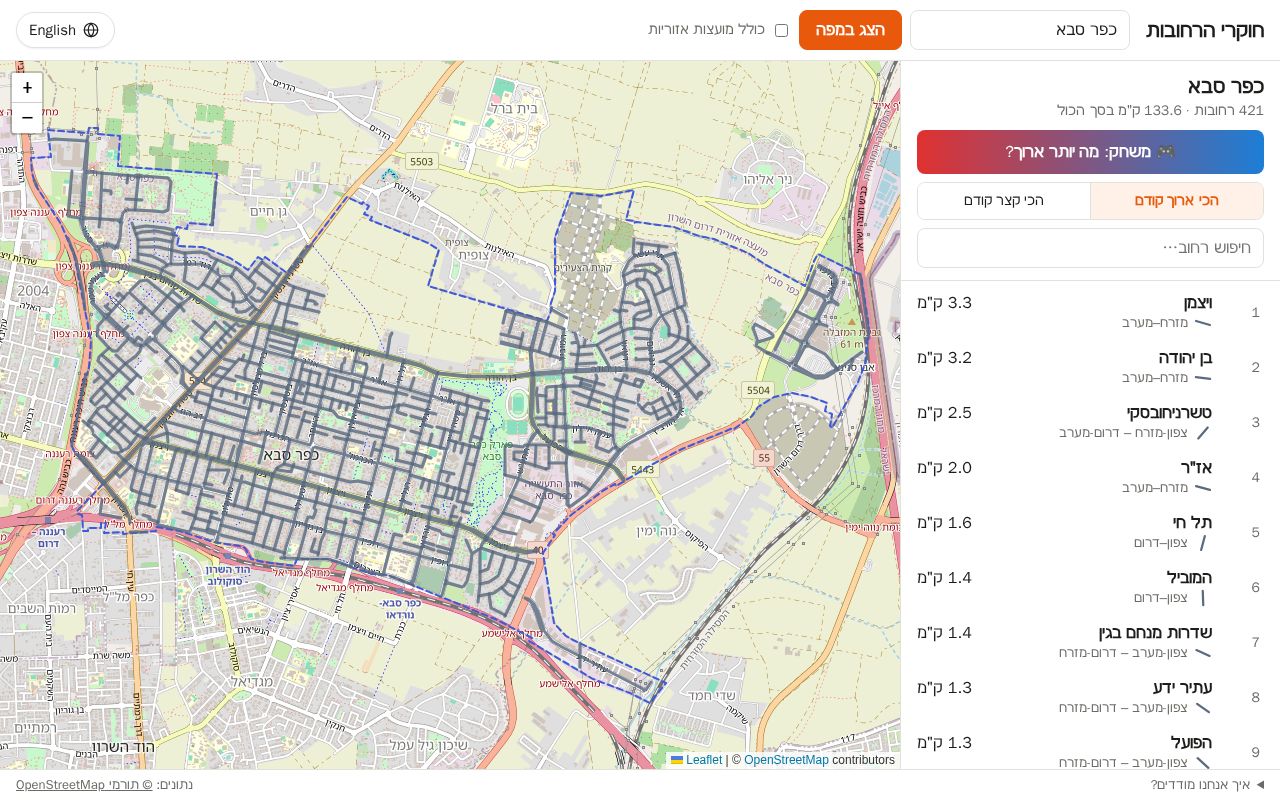Select the בן יהודה street row
The width and height of the screenshot is (1280, 800).
(x=1090, y=368)
